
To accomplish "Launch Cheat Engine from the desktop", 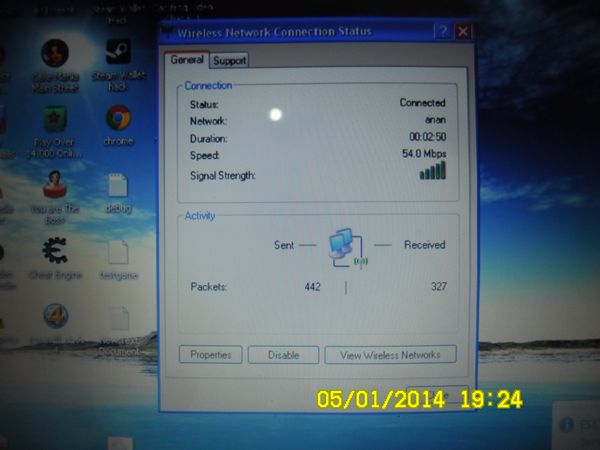I will point(55,251).
